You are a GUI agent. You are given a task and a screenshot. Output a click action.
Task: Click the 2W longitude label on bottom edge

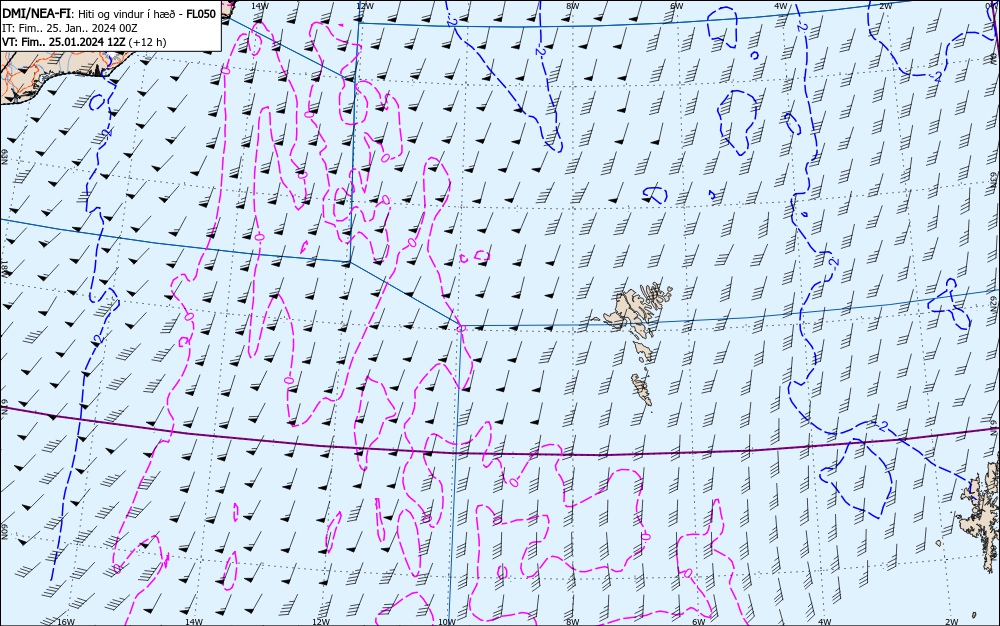(x=951, y=622)
